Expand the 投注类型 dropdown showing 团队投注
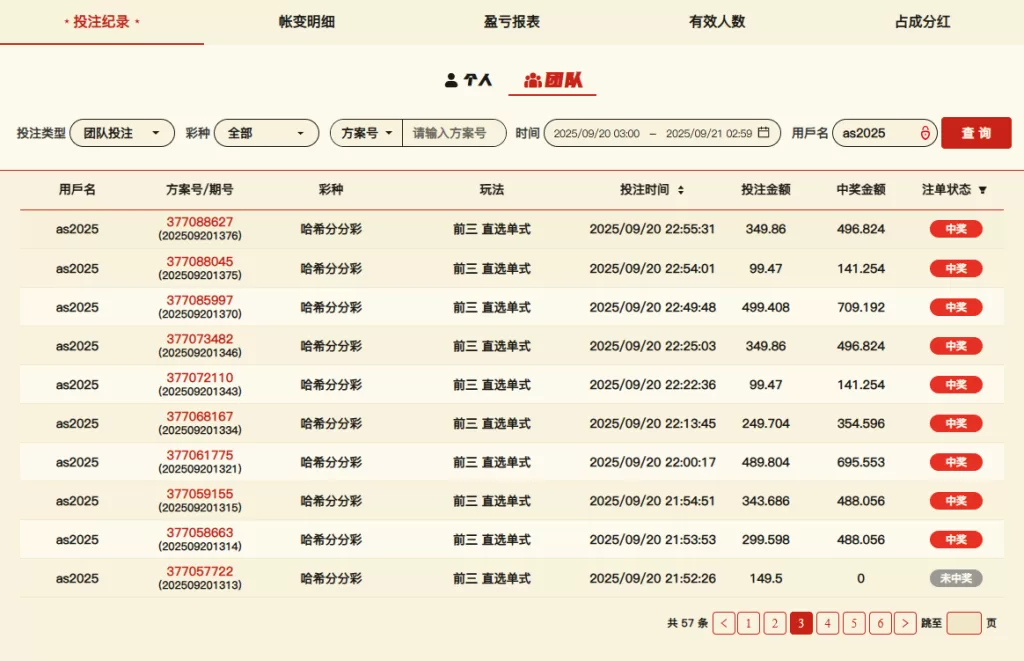Viewport: 1024px width, 661px height. 122,133
